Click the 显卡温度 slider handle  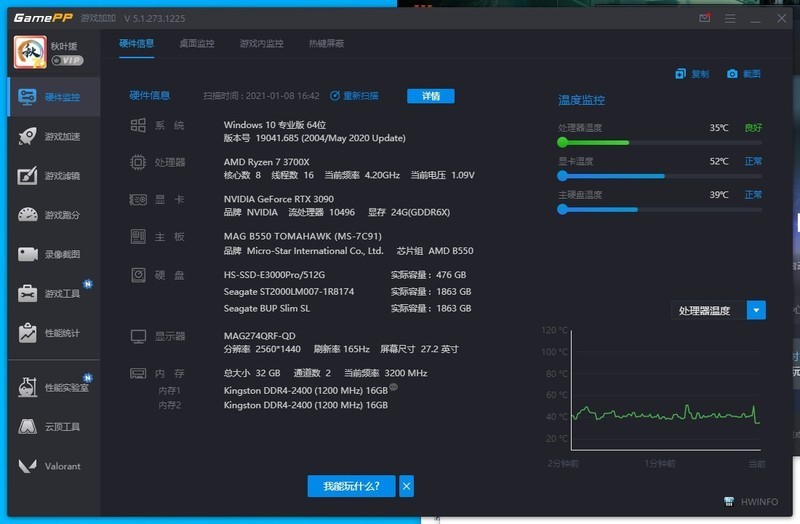[563, 176]
